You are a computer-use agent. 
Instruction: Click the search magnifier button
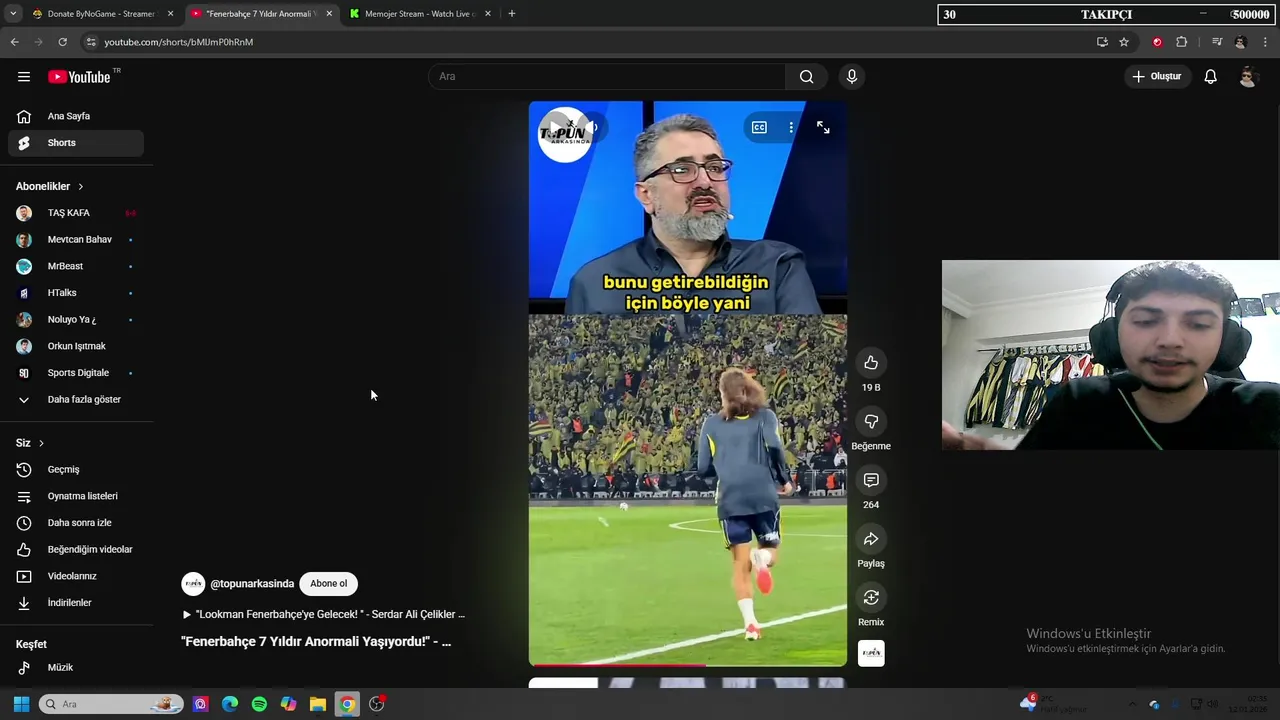click(x=806, y=77)
